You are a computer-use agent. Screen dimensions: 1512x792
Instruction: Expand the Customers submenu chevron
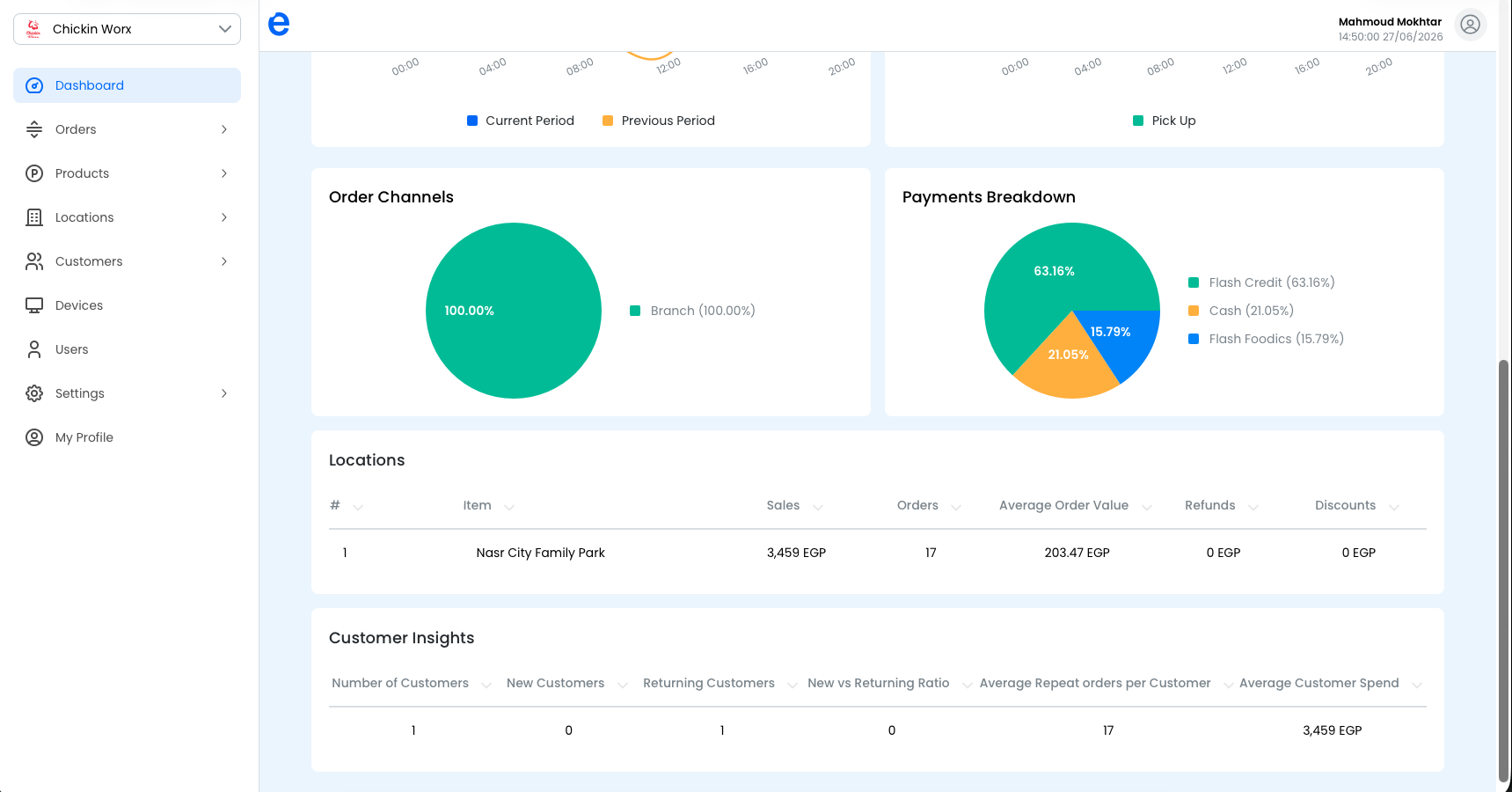coord(224,261)
